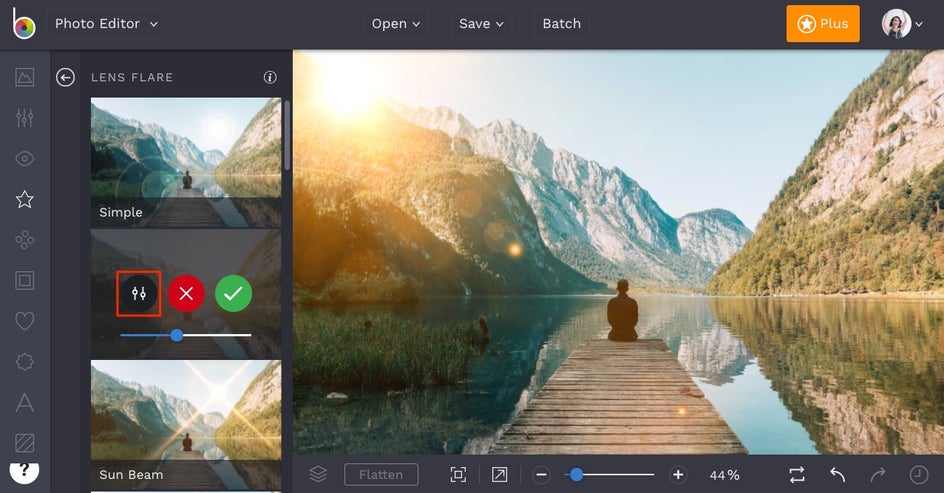Undo the last action
The image size is (944, 493).
[837, 474]
